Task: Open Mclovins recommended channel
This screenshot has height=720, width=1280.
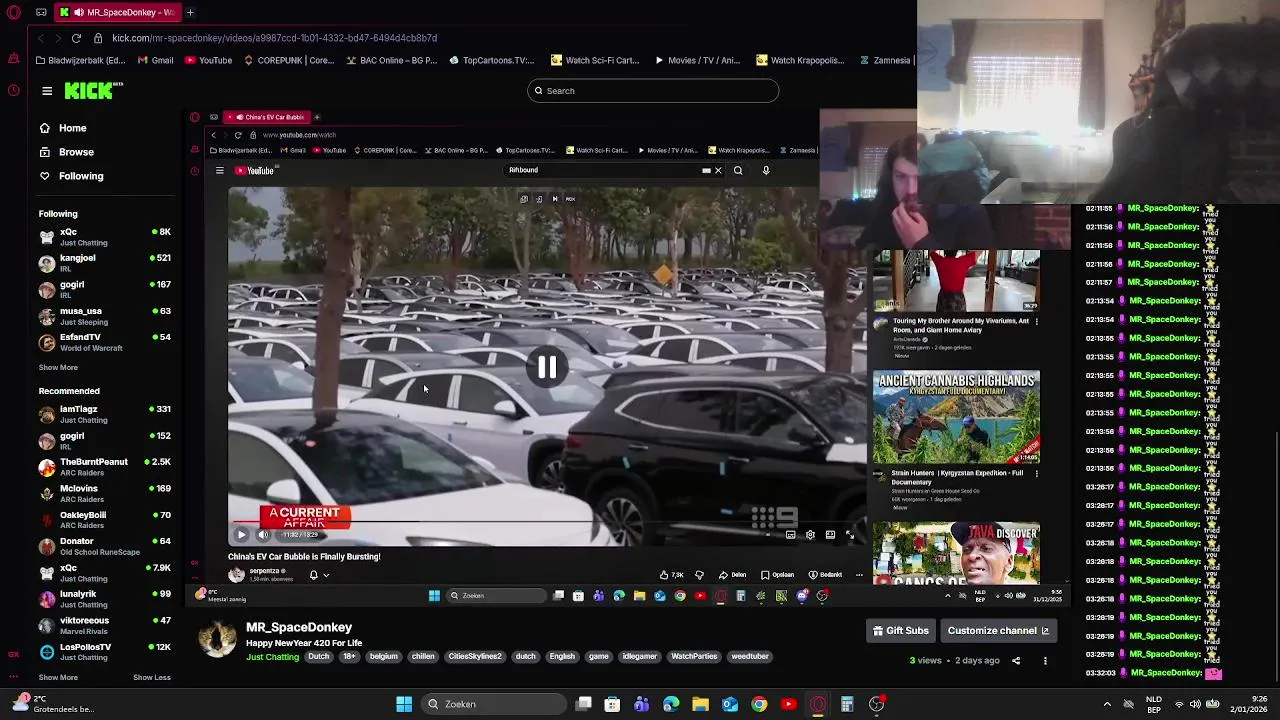Action: [104, 493]
